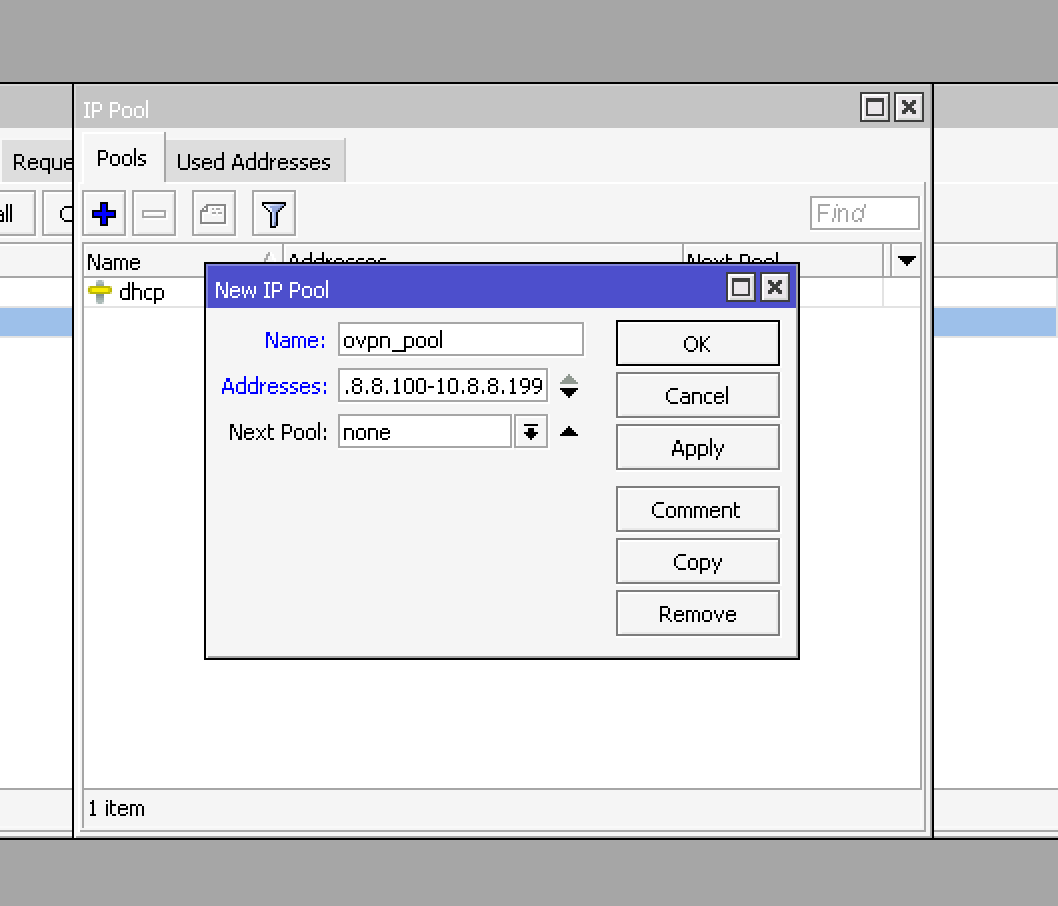Open the column selector dropdown arrow
This screenshot has height=906, width=1058.
tap(906, 261)
